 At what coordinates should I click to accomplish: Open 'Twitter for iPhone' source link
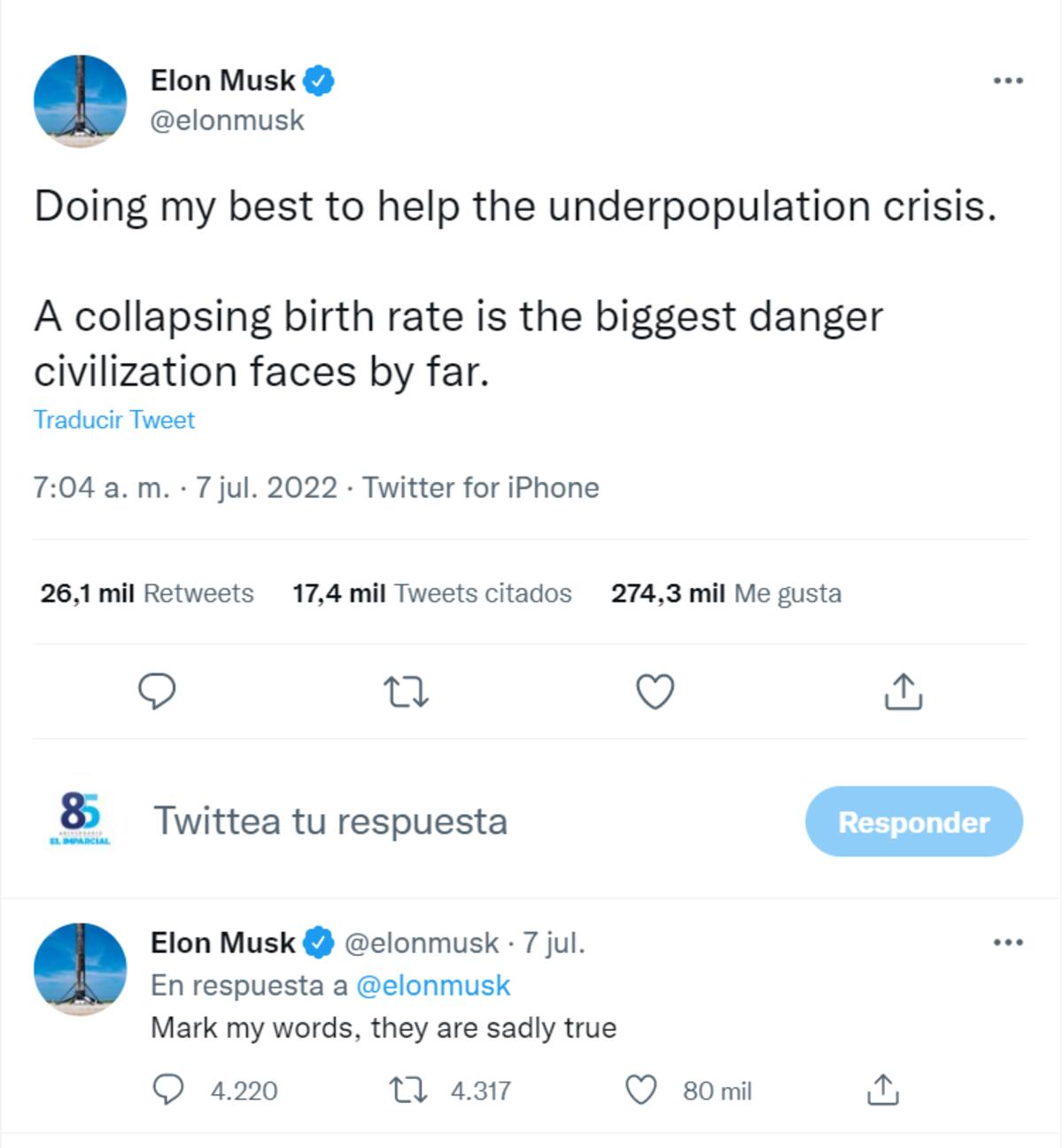[481, 488]
